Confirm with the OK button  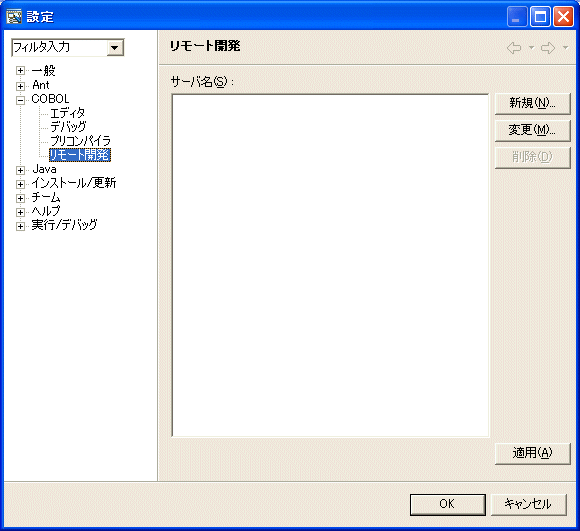448,504
